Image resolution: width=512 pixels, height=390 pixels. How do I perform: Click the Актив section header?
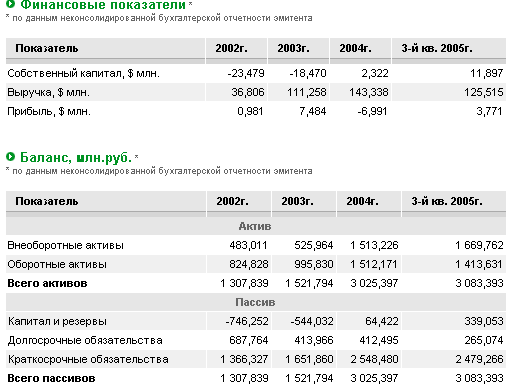click(x=255, y=226)
